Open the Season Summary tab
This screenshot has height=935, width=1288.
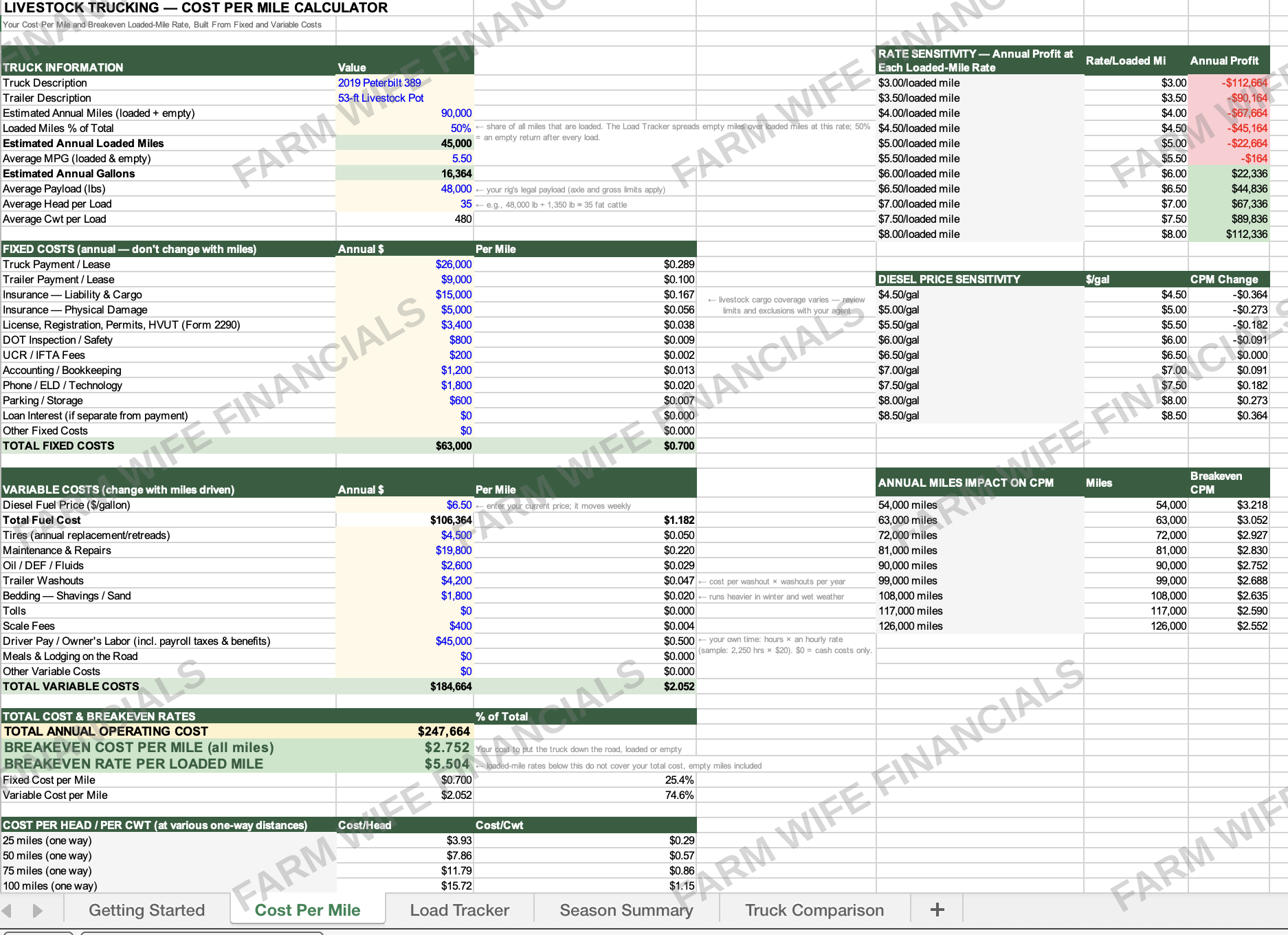point(626,910)
